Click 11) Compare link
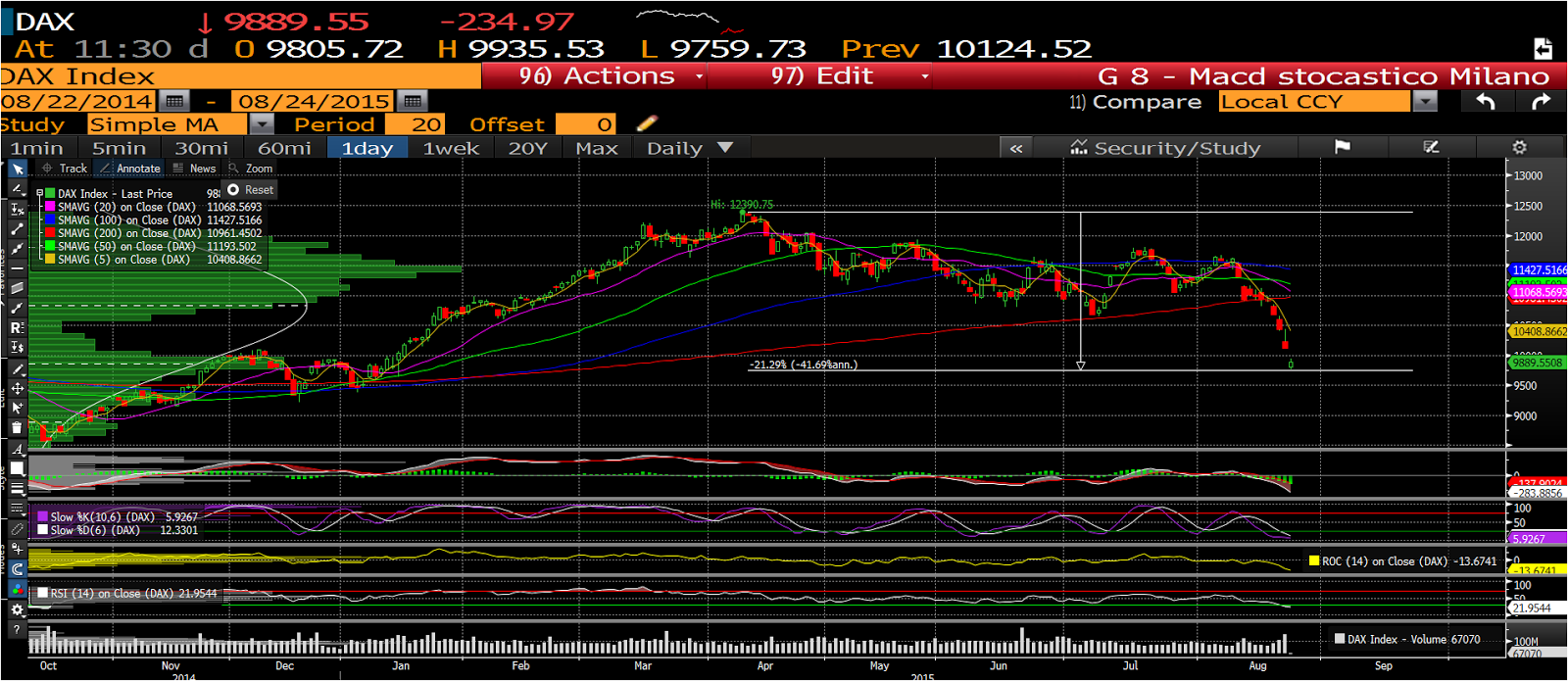The width and height of the screenshot is (1568, 681). point(1135,102)
